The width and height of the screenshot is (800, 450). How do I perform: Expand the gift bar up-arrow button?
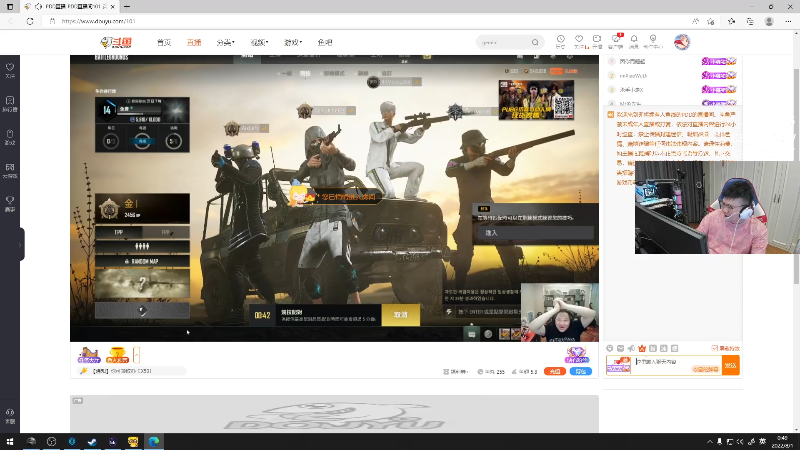(136, 355)
